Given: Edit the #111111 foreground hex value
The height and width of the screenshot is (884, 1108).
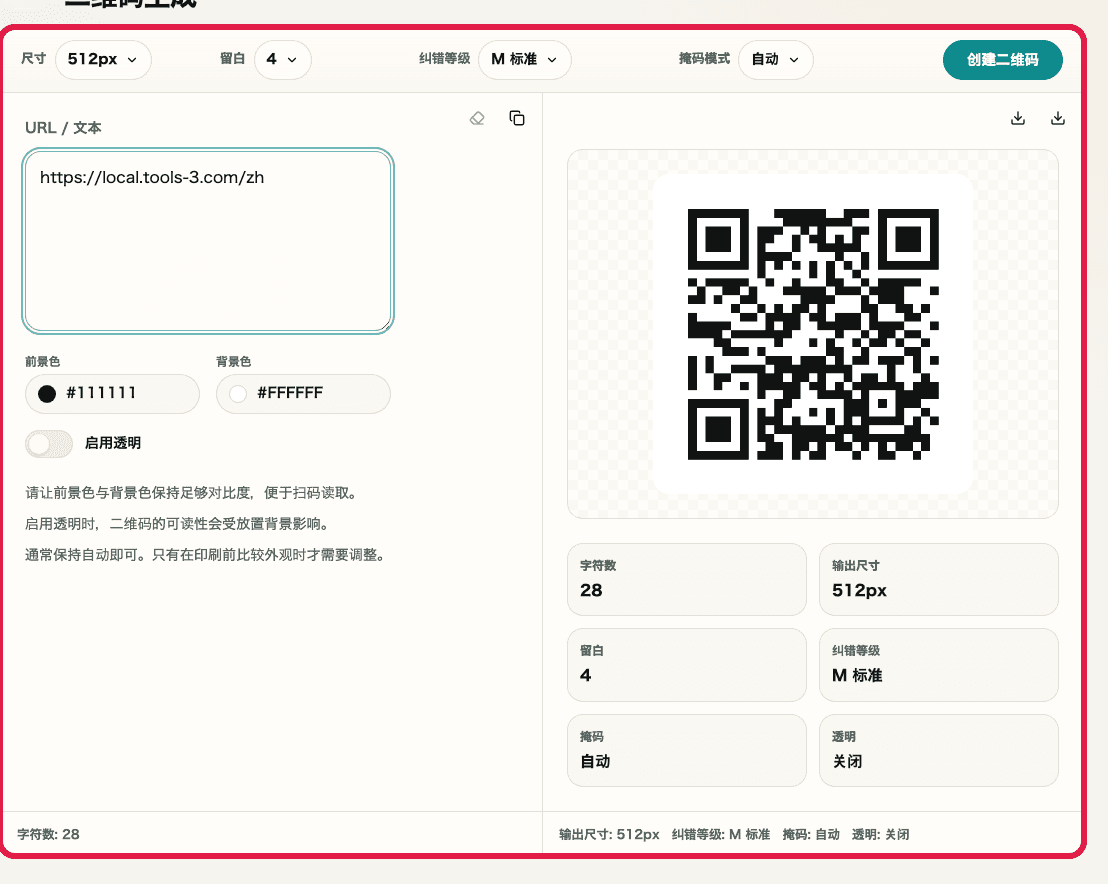Looking at the screenshot, I should coord(105,394).
